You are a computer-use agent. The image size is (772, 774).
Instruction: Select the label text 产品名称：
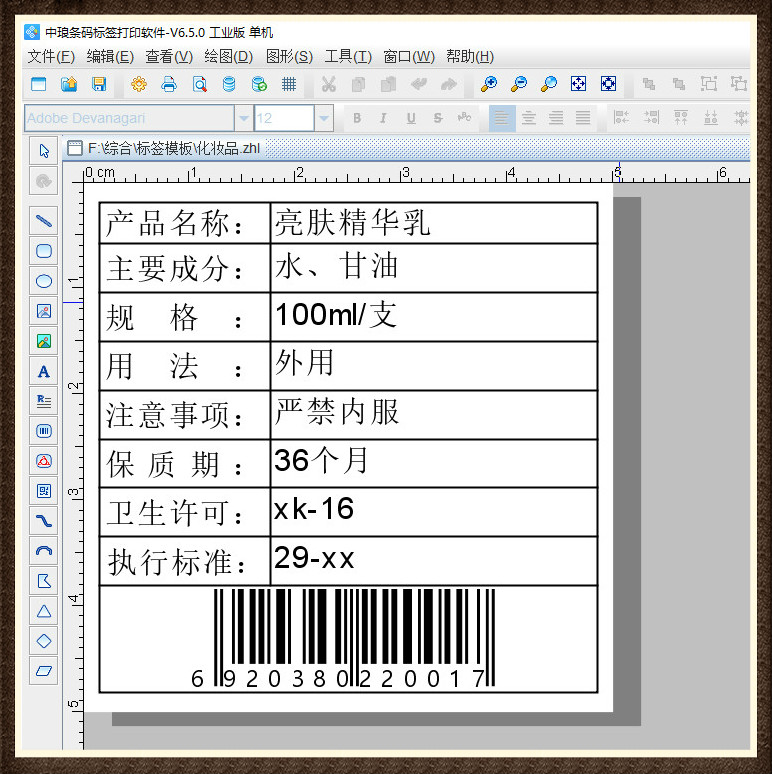175,224
